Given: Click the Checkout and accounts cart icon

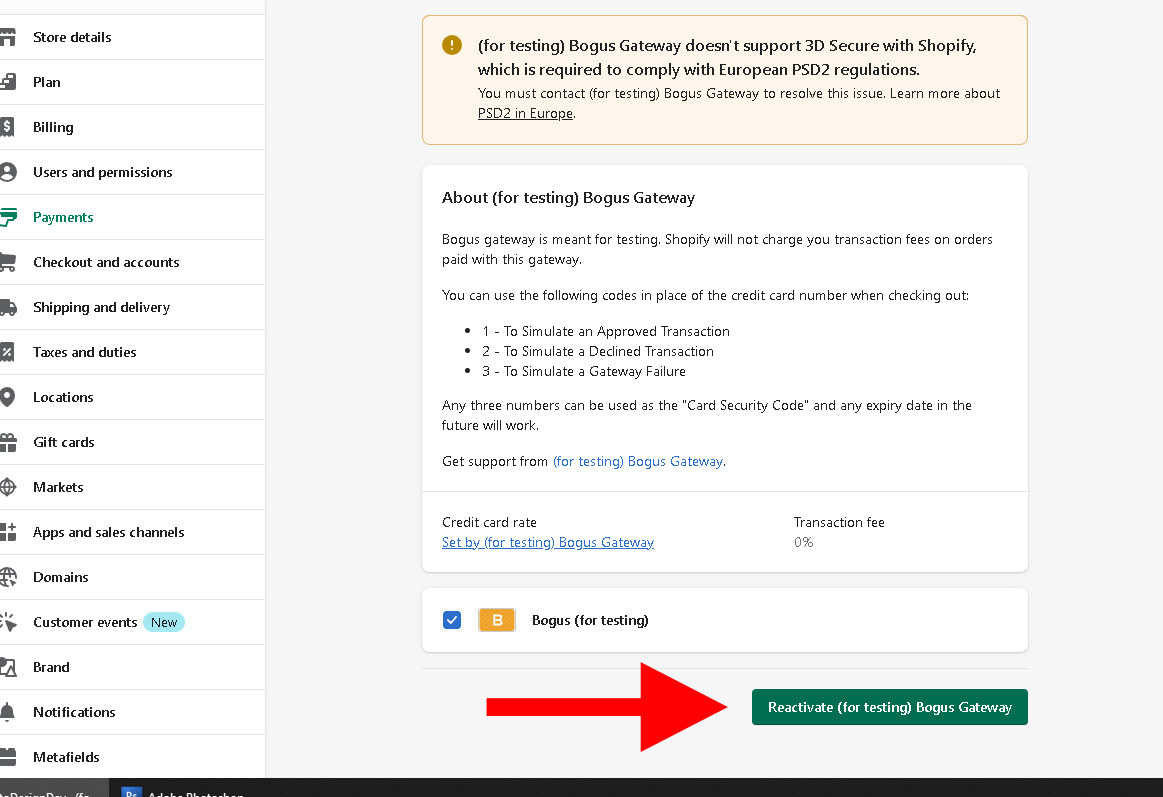Looking at the screenshot, I should pyautogui.click(x=7, y=262).
